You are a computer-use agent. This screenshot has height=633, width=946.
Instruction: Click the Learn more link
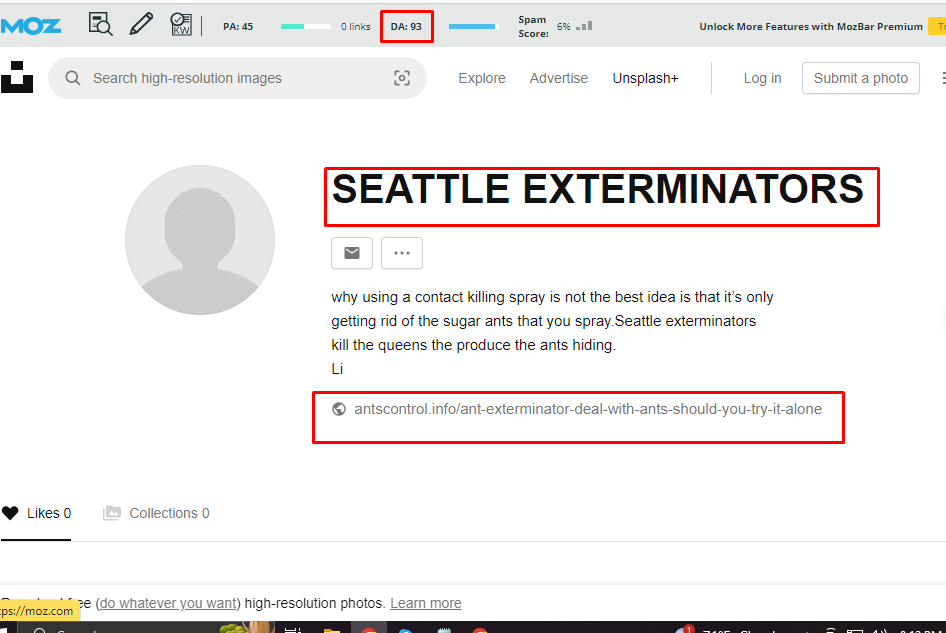(x=425, y=602)
